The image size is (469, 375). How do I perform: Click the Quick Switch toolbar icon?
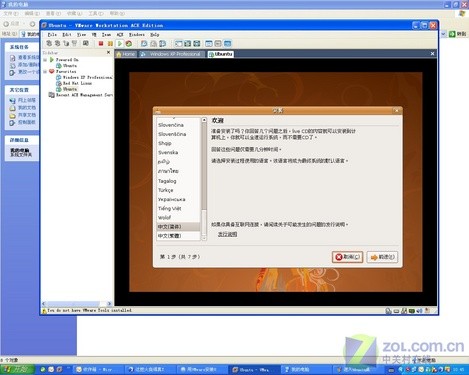(x=188, y=43)
